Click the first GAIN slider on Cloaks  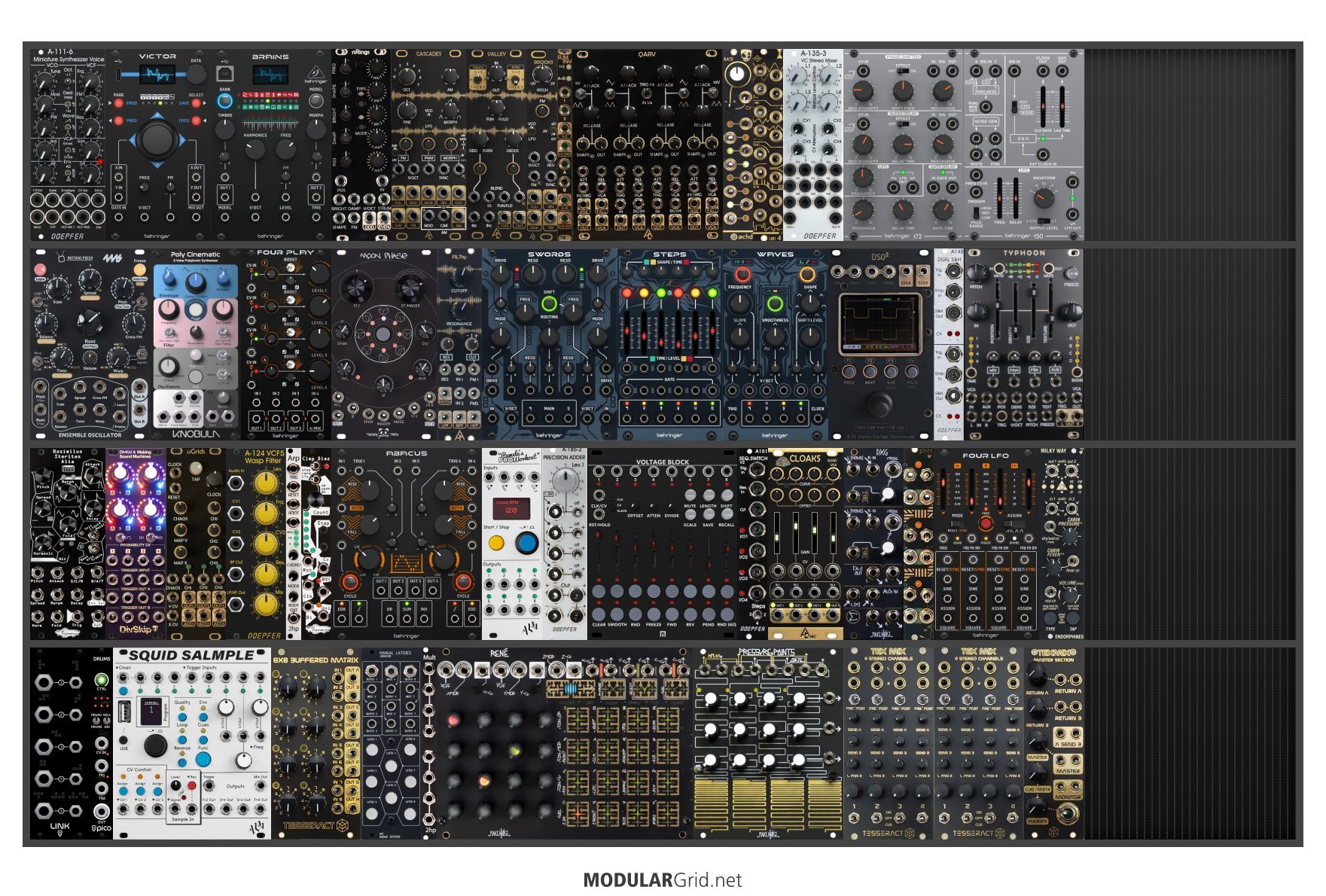coord(777,535)
